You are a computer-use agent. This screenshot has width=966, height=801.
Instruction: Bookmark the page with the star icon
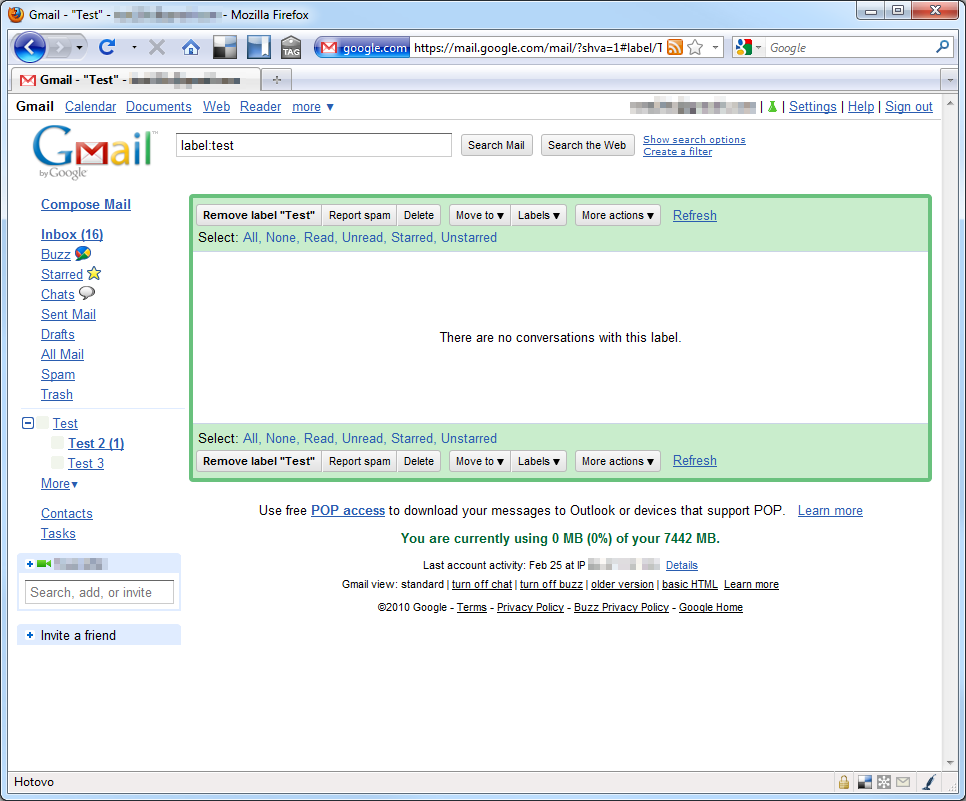click(x=695, y=47)
